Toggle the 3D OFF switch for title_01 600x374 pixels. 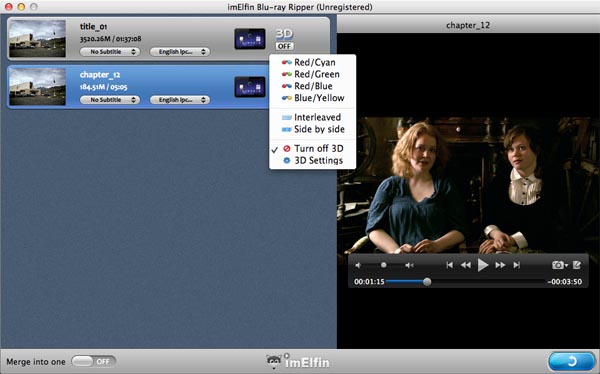pyautogui.click(x=284, y=46)
